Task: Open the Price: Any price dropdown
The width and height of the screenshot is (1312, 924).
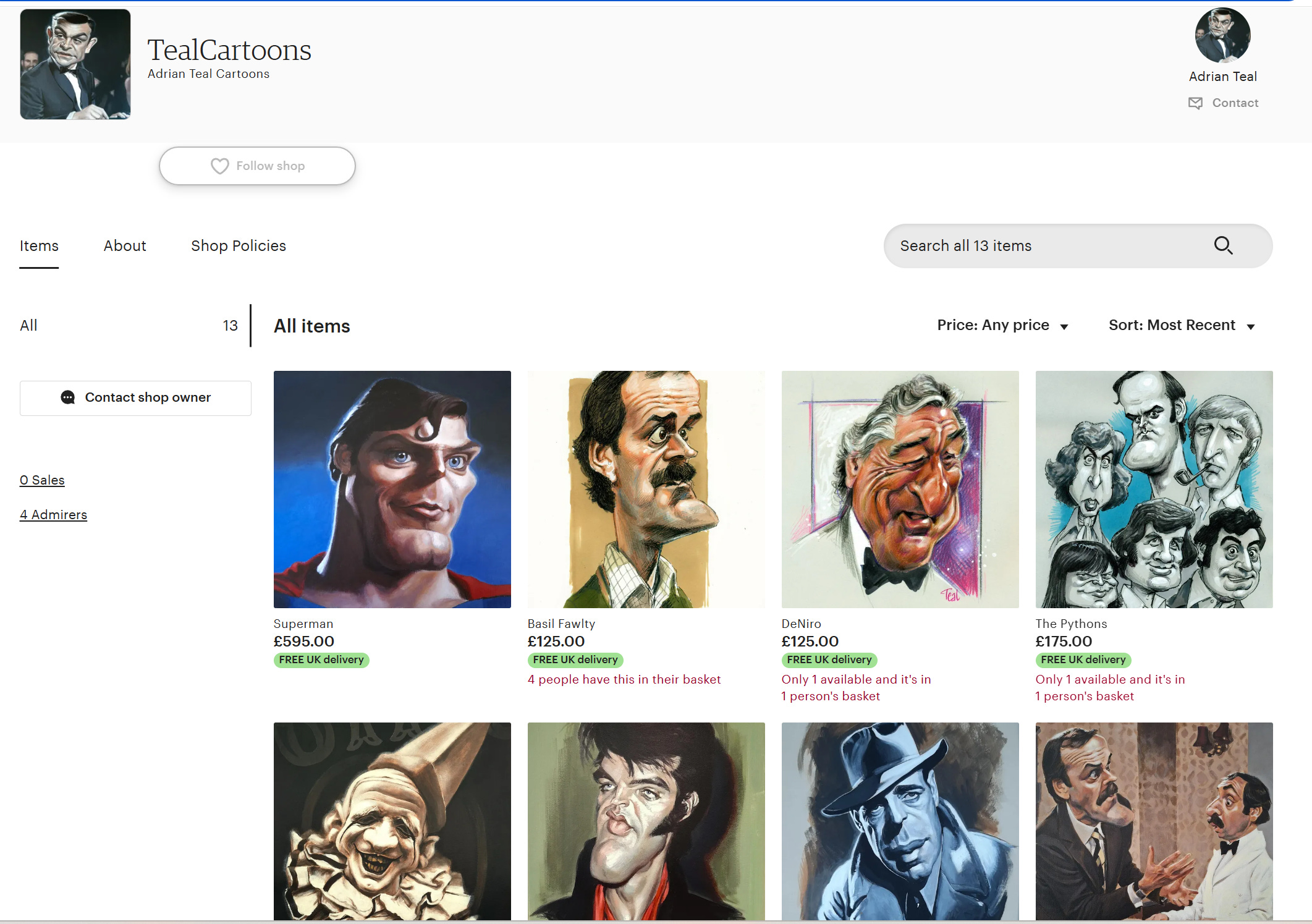Action: coord(1002,326)
